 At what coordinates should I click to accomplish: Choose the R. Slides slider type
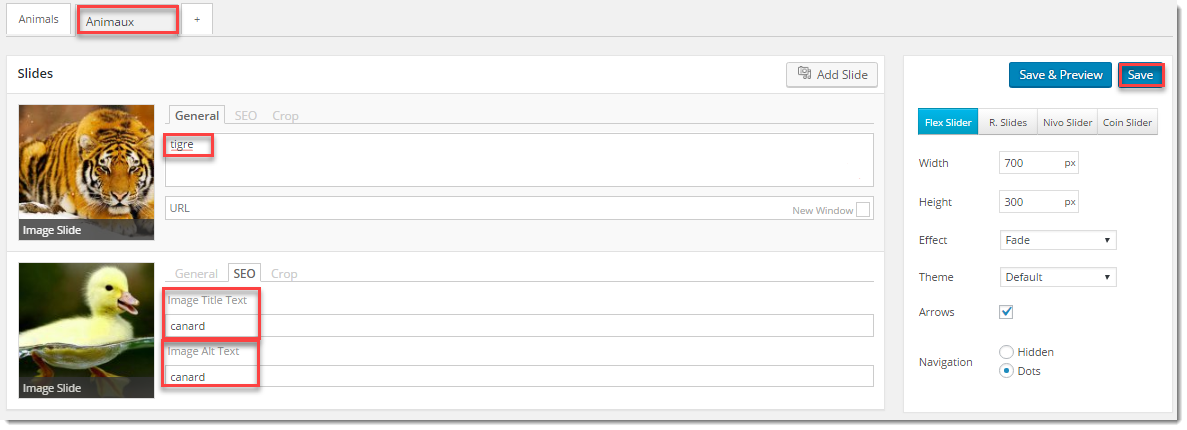1007,123
